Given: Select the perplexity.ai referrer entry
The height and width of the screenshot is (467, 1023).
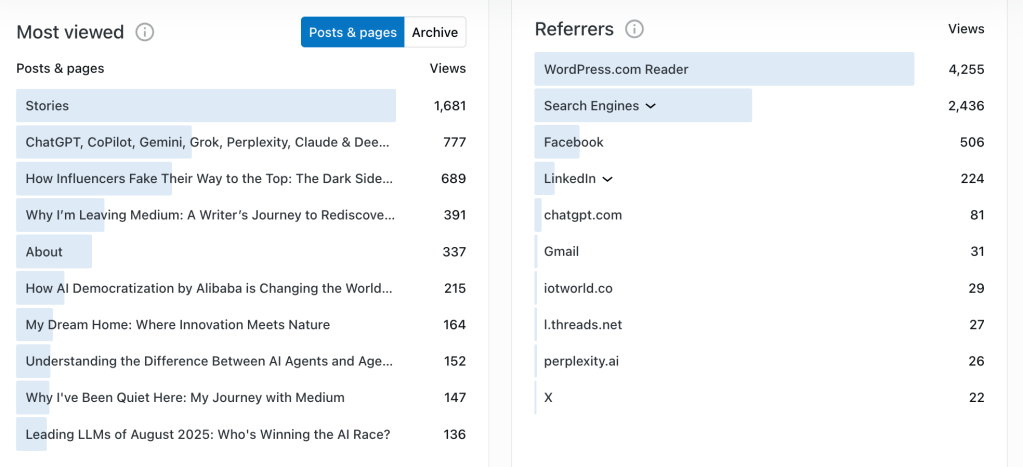Looking at the screenshot, I should (x=581, y=361).
